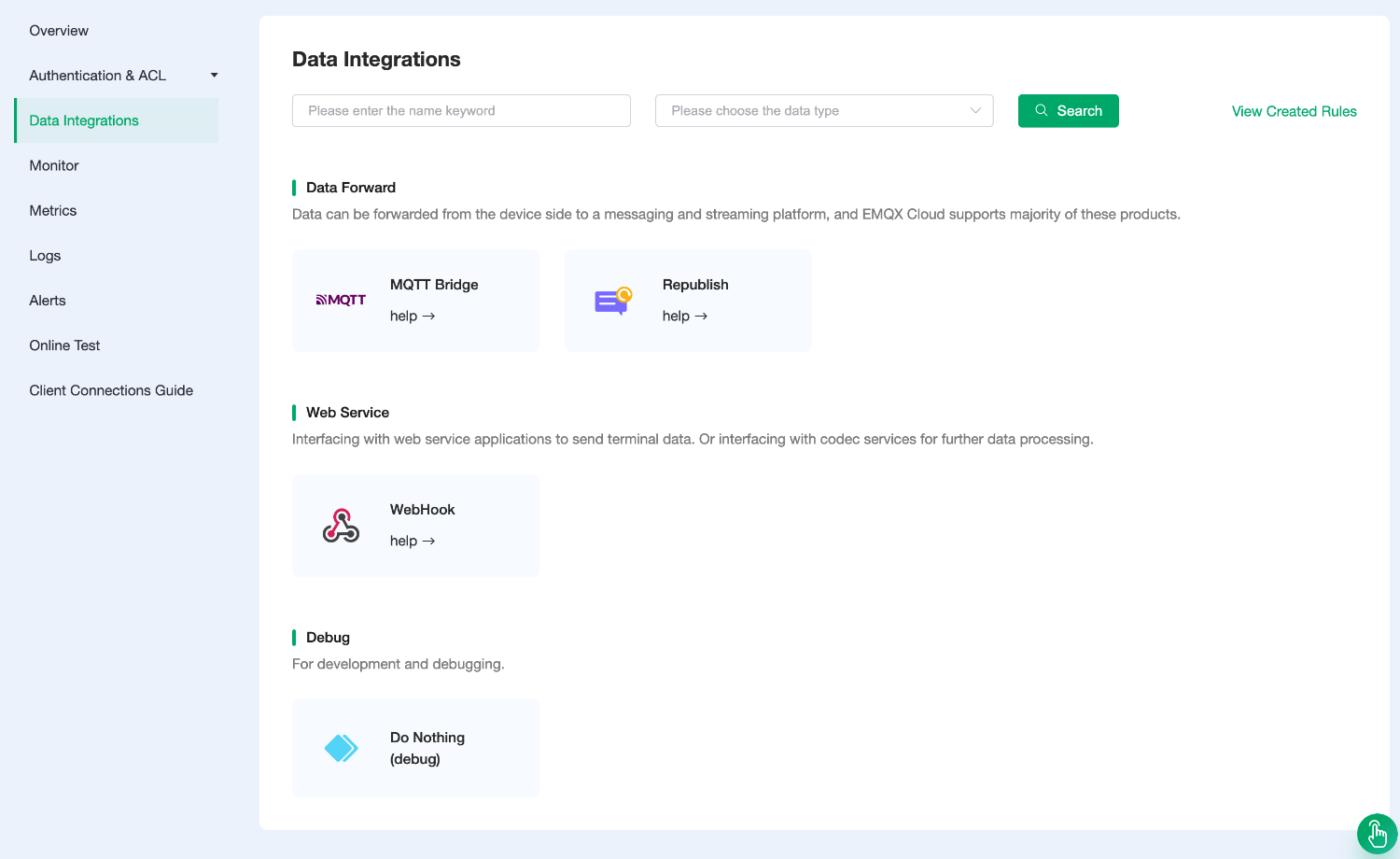Image resolution: width=1400 pixels, height=859 pixels.
Task: Expand the Authentication & ACL submenu arrow
Action: [214, 76]
